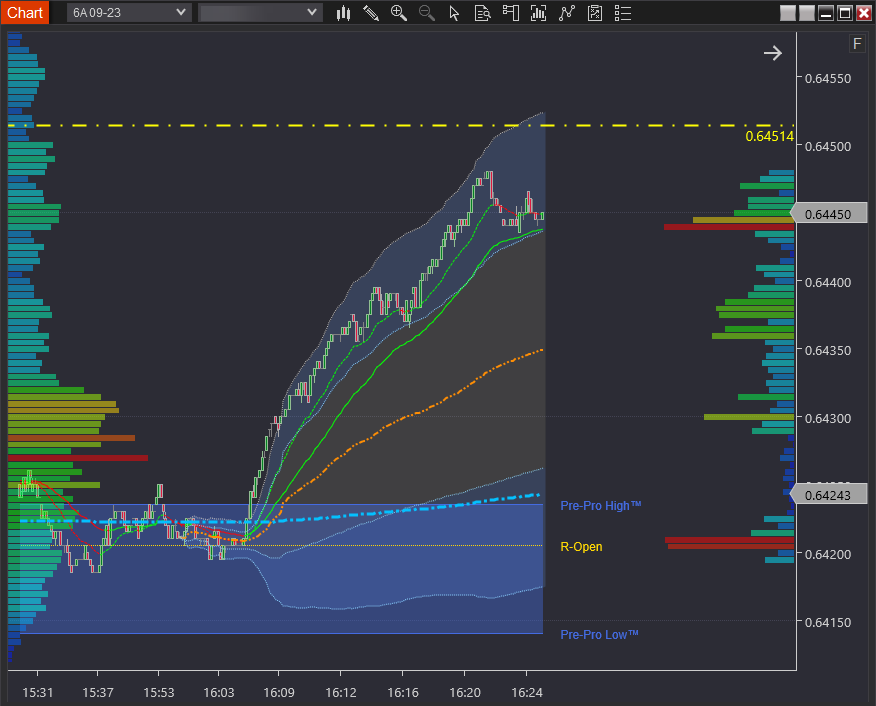Click the 0.64300 price axis label
876x706 pixels.
click(x=828, y=418)
